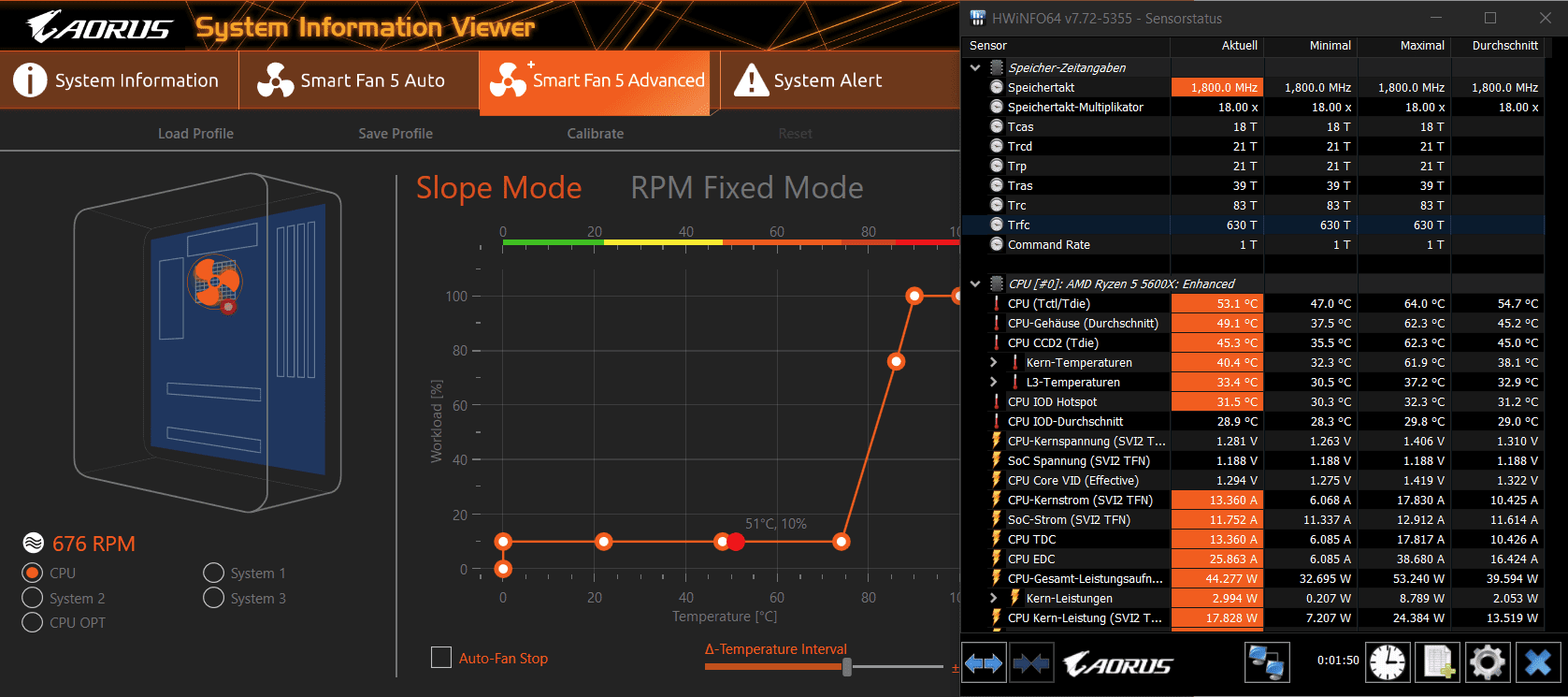The height and width of the screenshot is (697, 1568).
Task: Select the System 2 fan radio button
Action: (x=33, y=598)
